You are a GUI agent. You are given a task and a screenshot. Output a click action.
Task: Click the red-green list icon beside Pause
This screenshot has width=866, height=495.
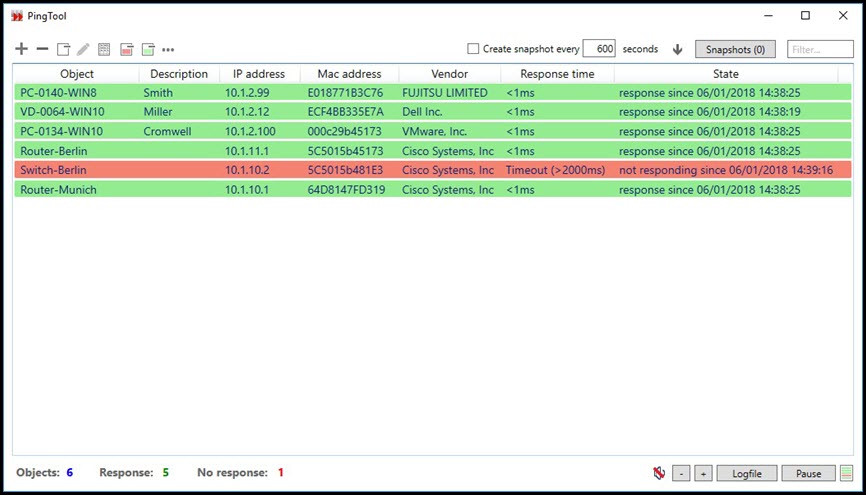(x=846, y=473)
